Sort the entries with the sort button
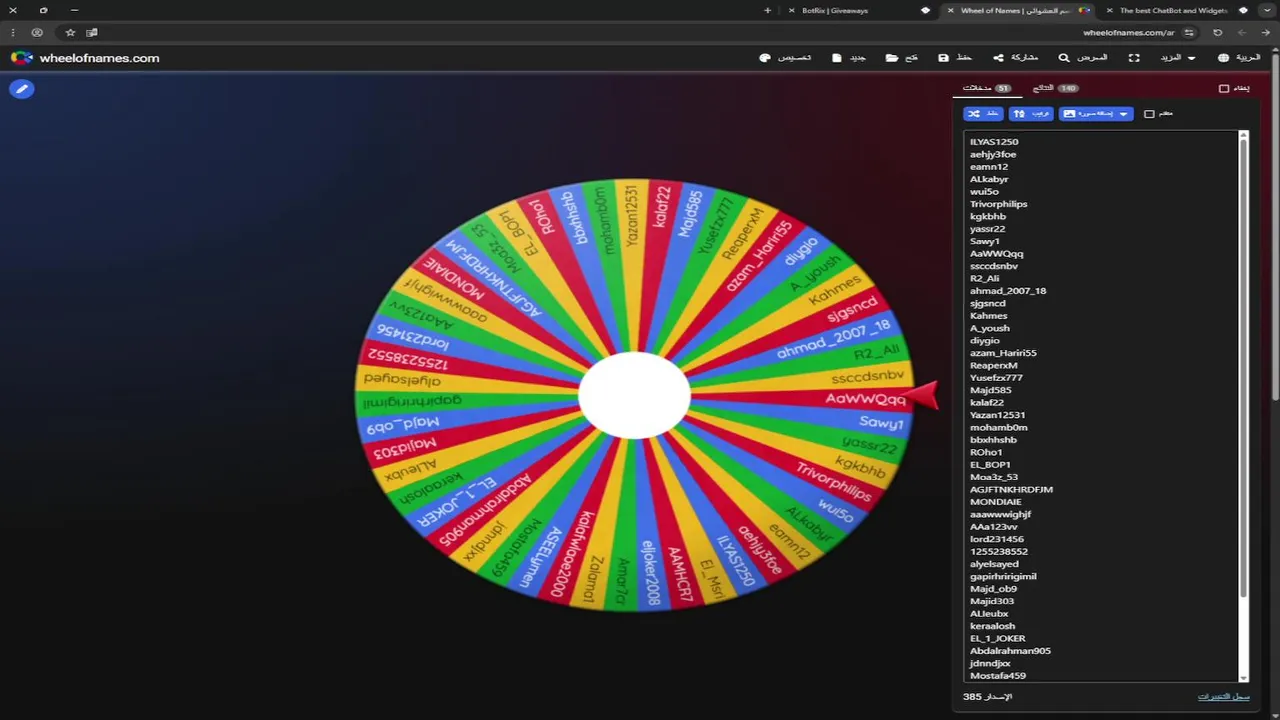The image size is (1280, 720). pyautogui.click(x=1031, y=114)
